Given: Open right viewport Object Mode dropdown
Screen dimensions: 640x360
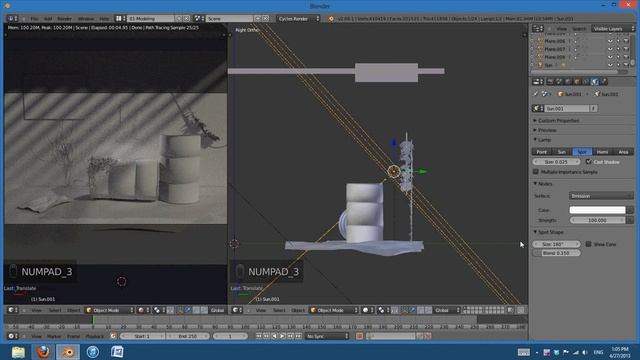Looking at the screenshot, I should (333, 310).
